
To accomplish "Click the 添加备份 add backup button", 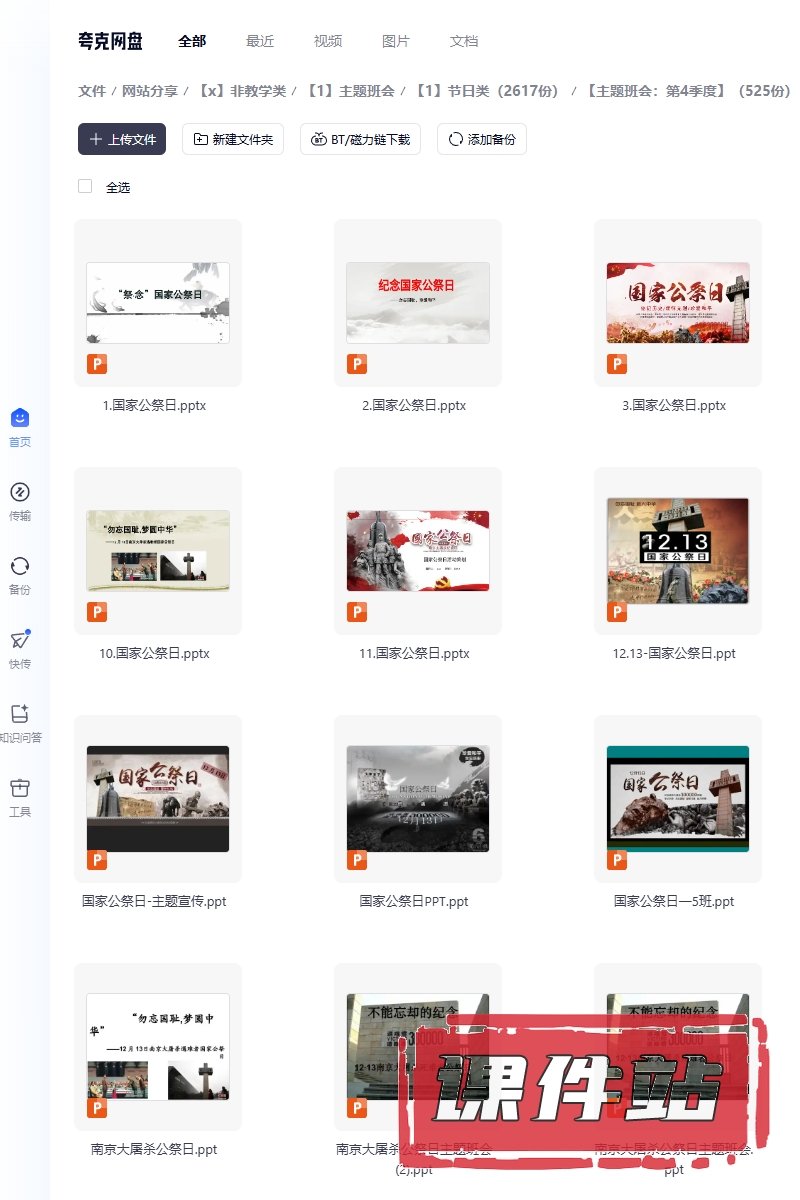I will (482, 139).
